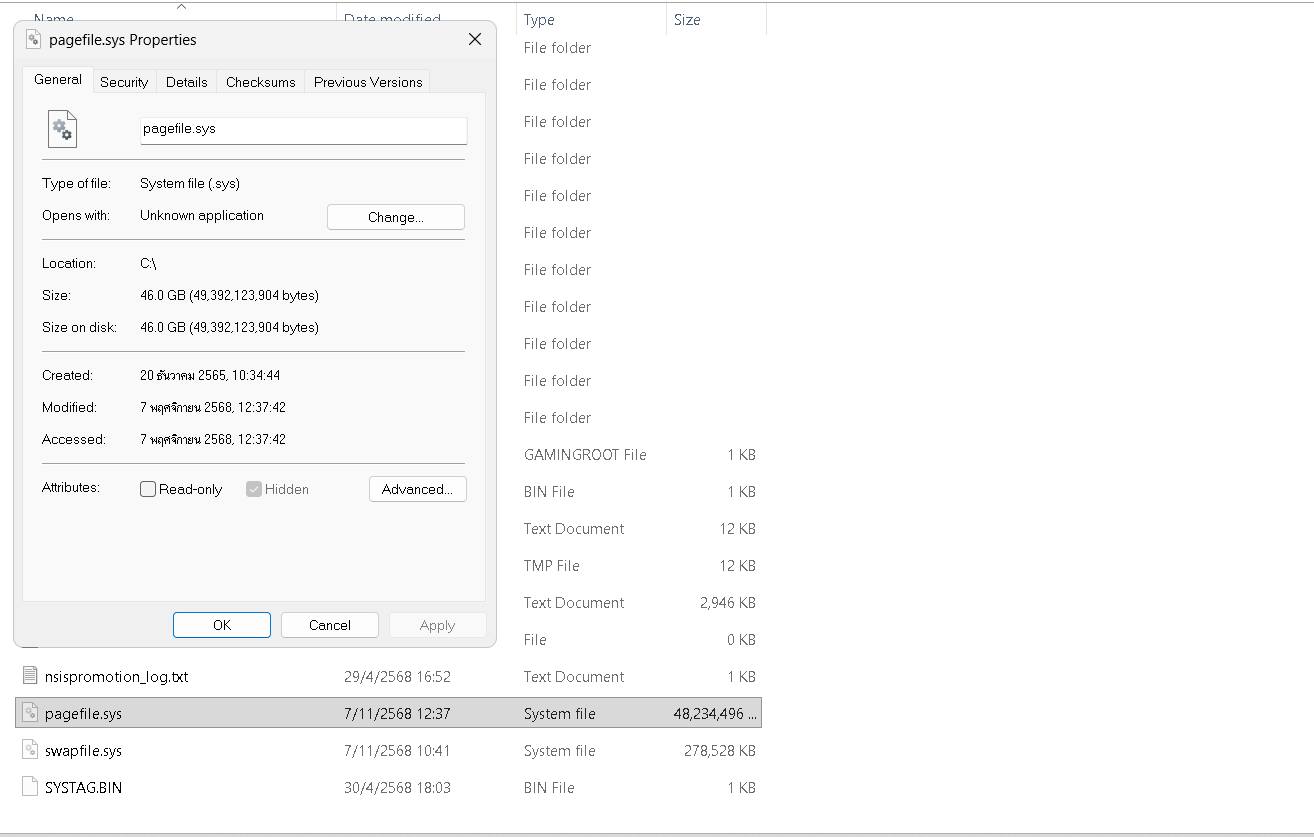
Task: Switch to Previous Versions tab
Action: (368, 82)
